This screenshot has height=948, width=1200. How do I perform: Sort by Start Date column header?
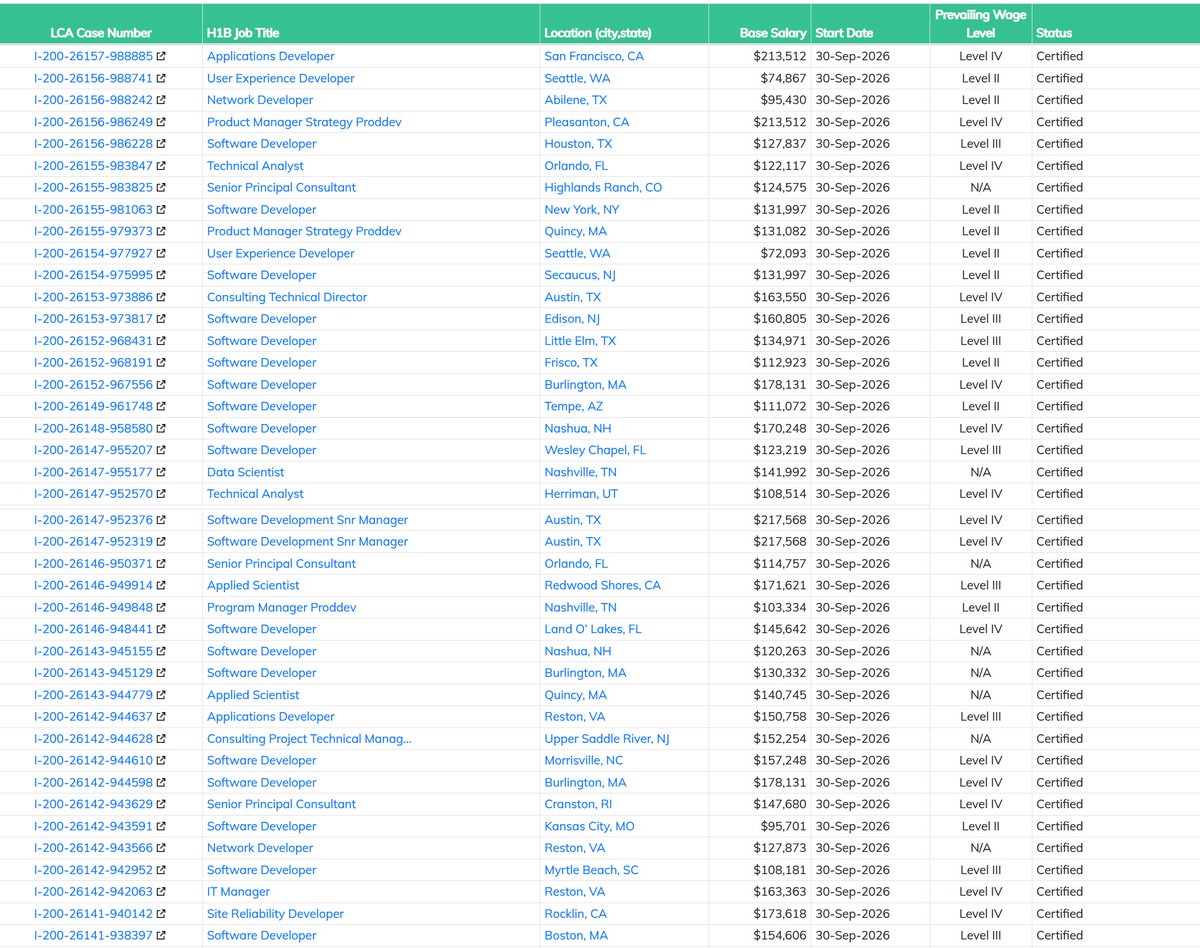(844, 33)
